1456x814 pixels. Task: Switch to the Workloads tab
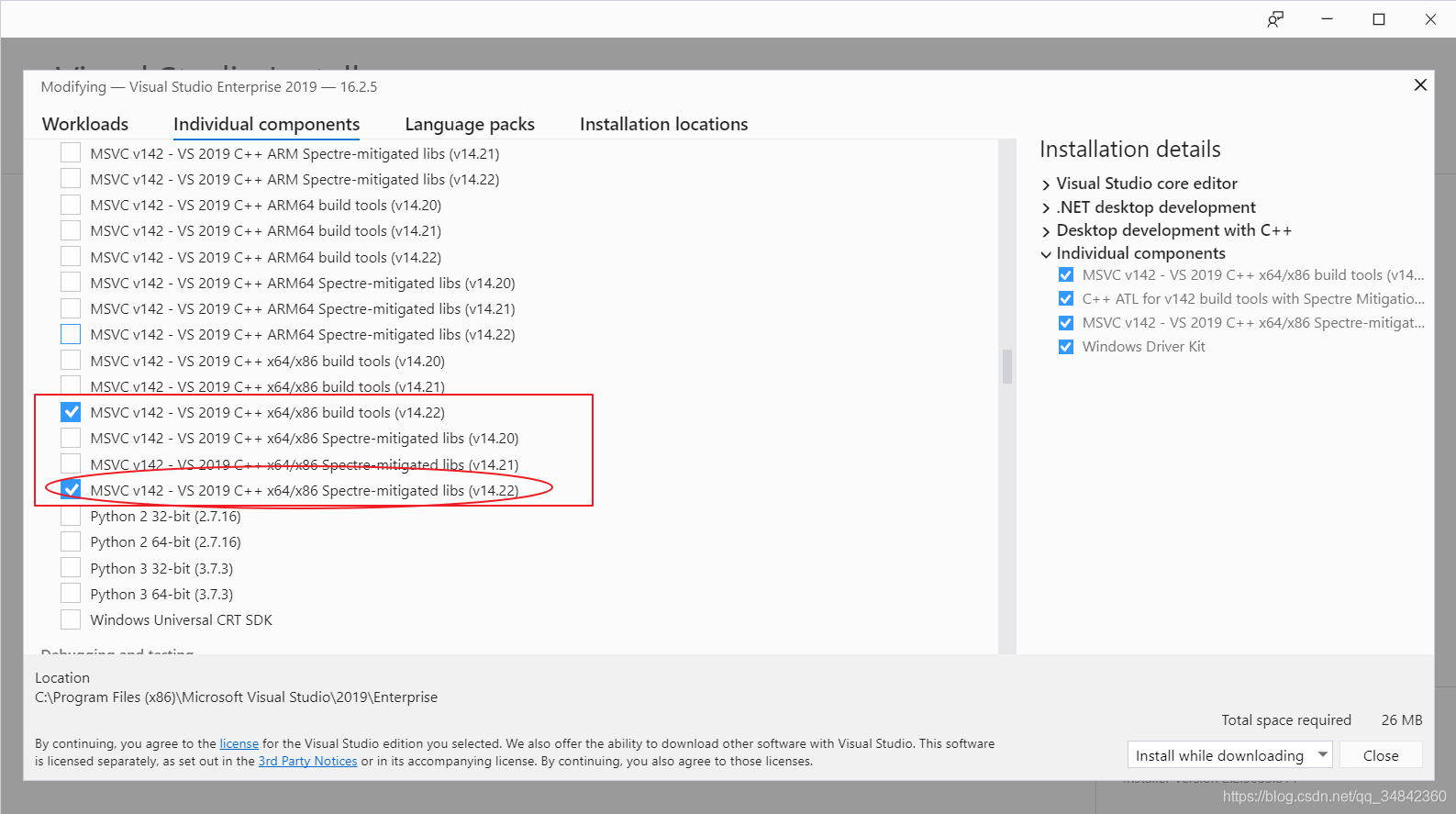(x=85, y=124)
